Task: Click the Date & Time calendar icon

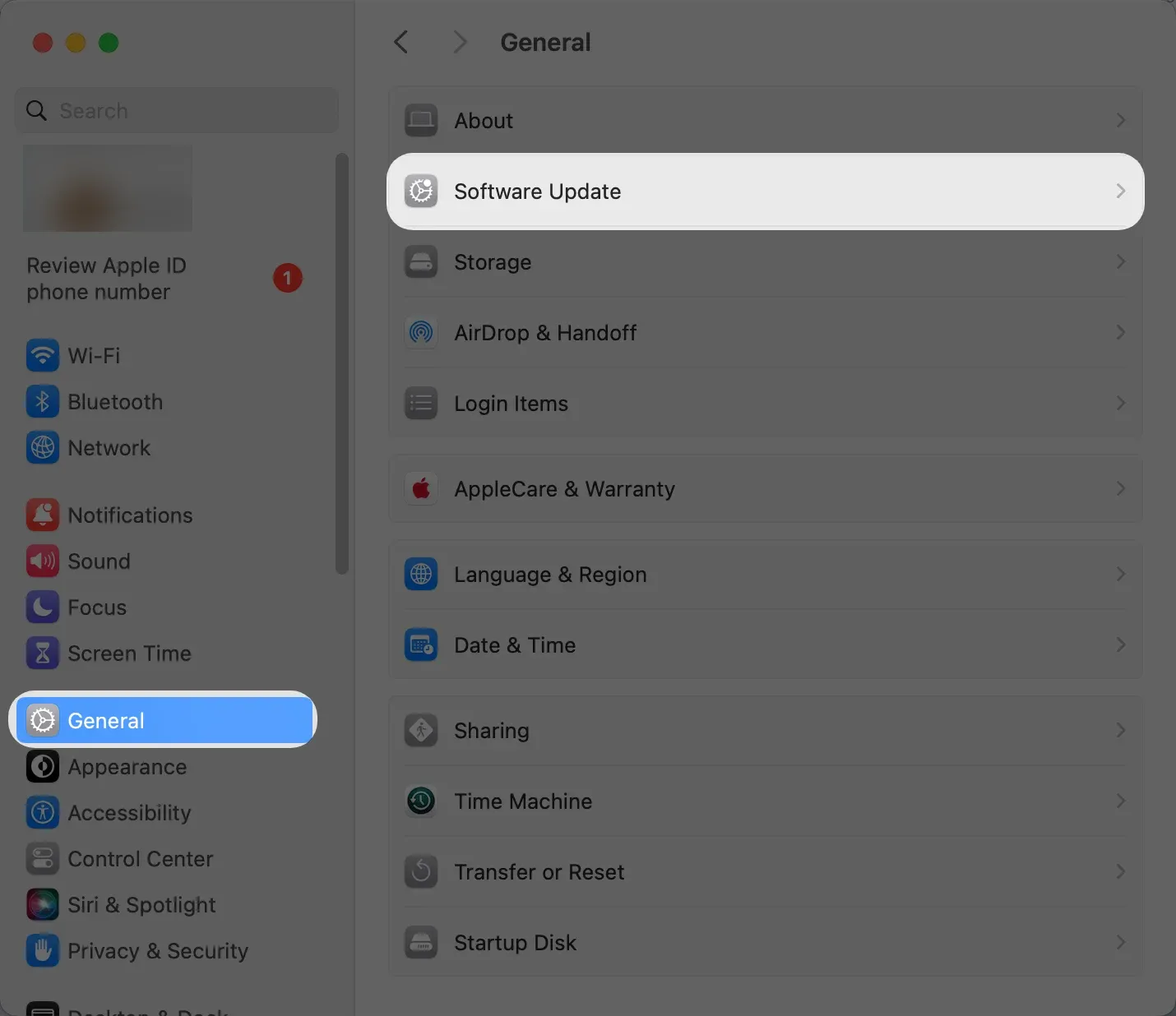Action: point(421,645)
